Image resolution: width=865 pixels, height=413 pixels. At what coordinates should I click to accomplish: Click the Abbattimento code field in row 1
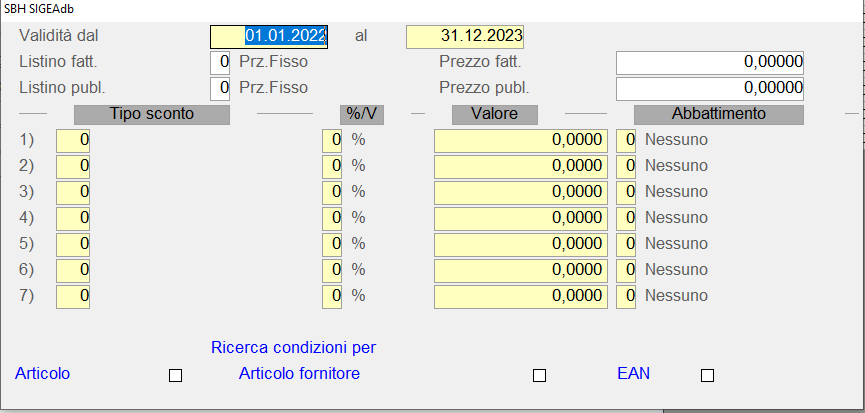(x=626, y=140)
